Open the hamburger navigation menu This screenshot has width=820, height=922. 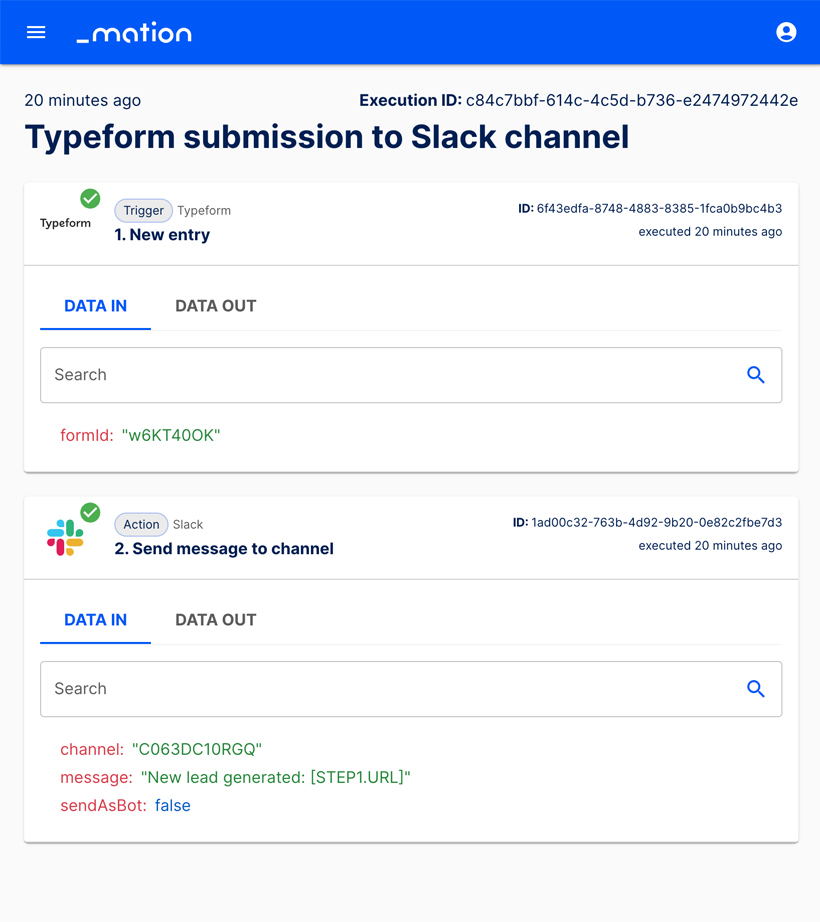point(36,32)
